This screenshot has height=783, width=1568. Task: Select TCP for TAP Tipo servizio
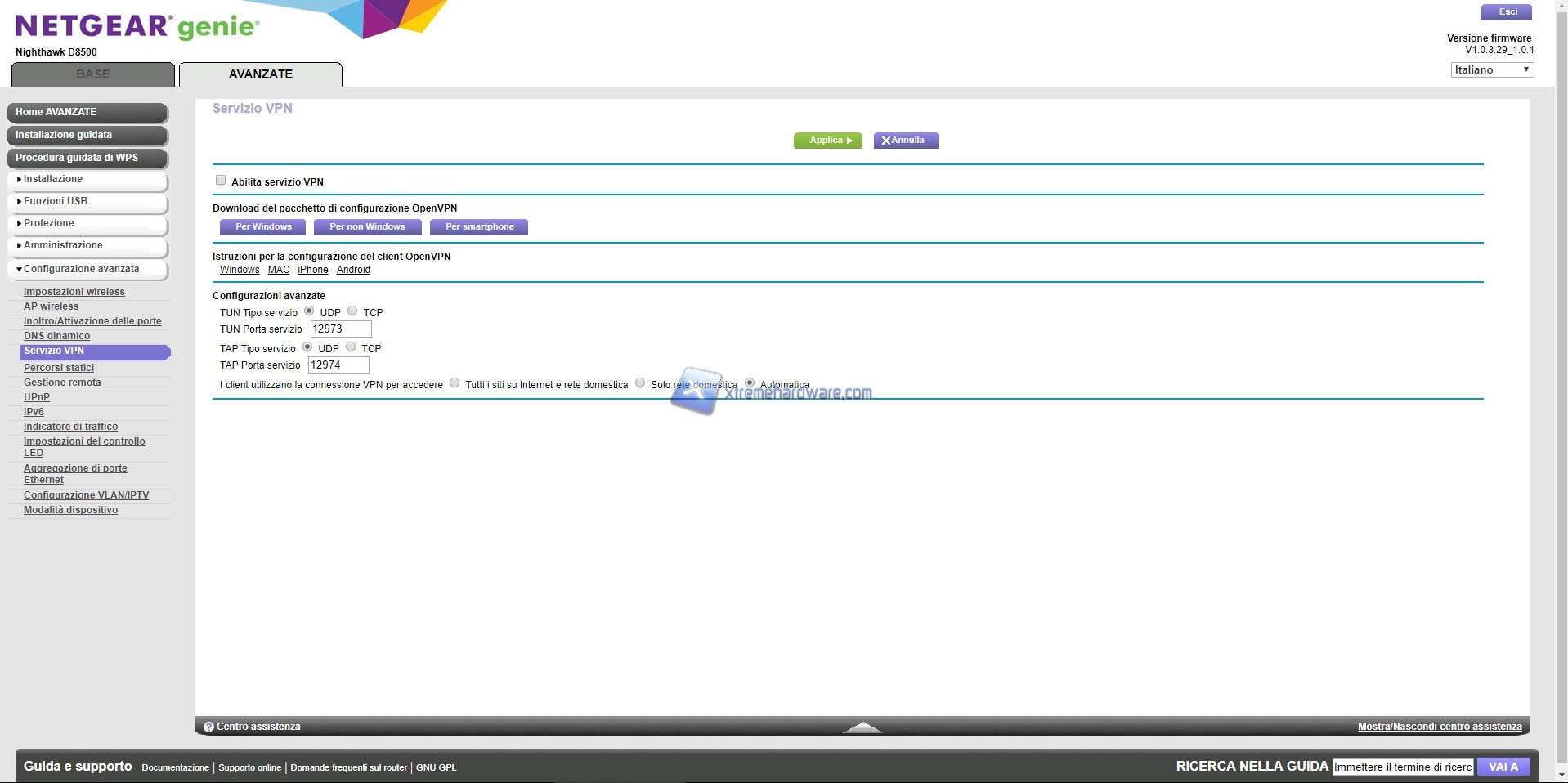pyautogui.click(x=351, y=347)
